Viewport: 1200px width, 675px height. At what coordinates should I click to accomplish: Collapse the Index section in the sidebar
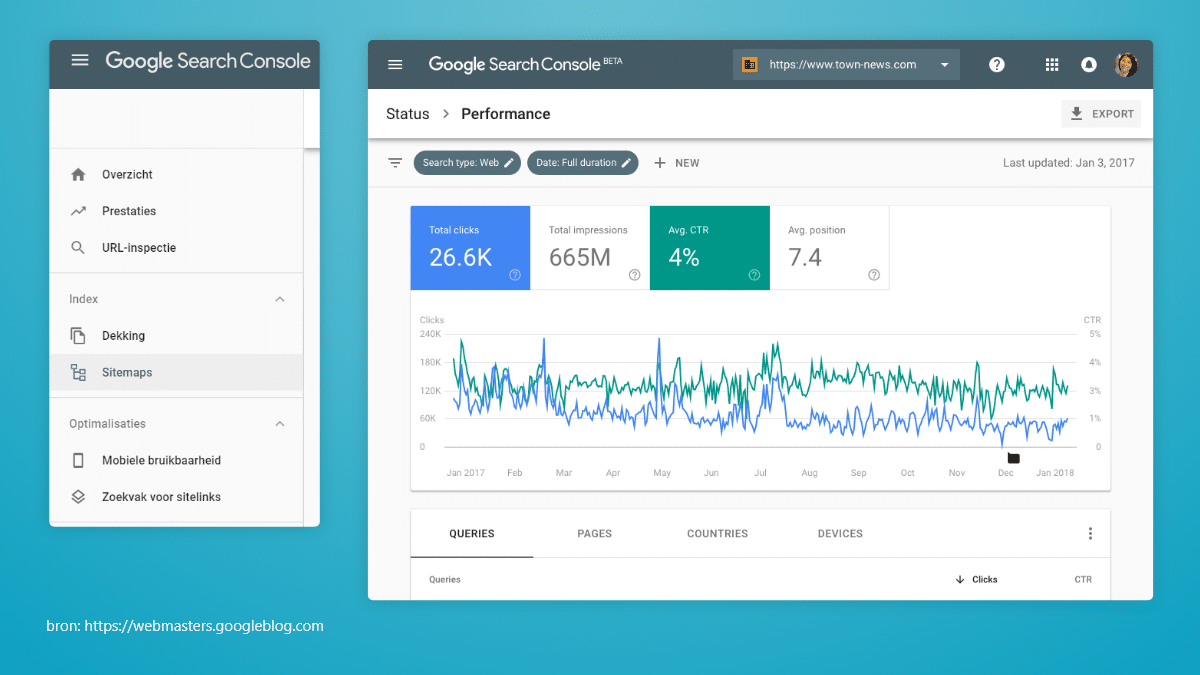pos(280,298)
